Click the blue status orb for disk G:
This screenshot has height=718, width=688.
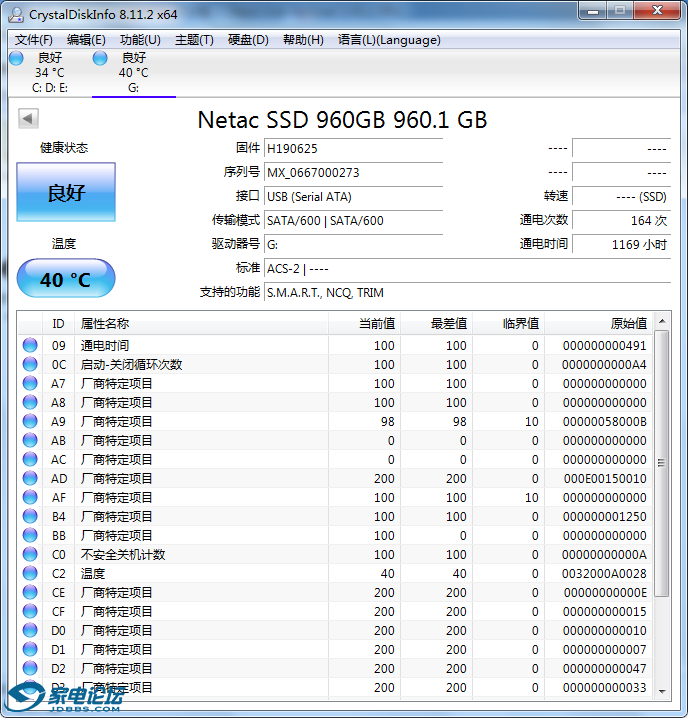100,58
